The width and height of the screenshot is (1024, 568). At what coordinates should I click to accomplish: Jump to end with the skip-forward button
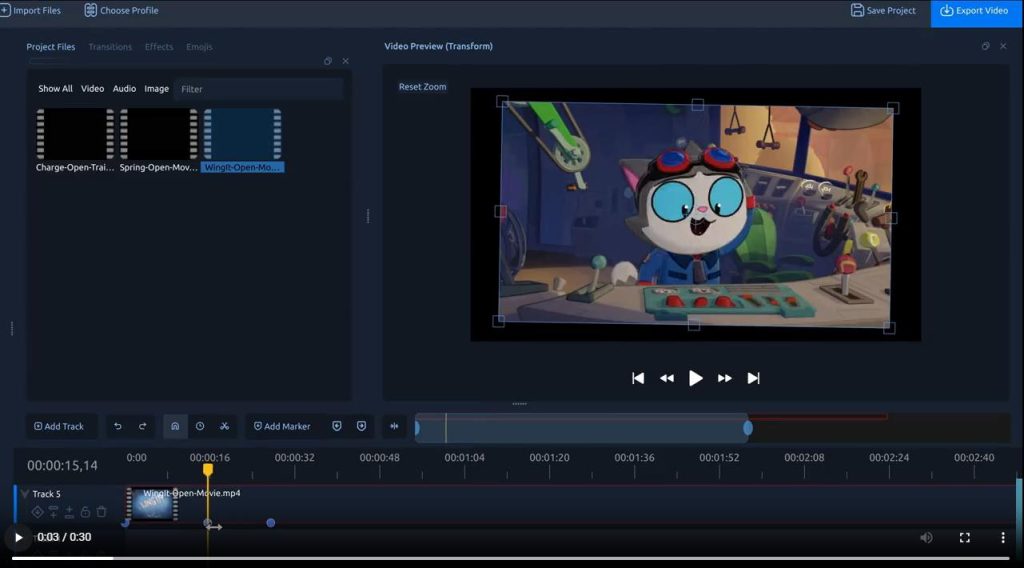click(753, 378)
